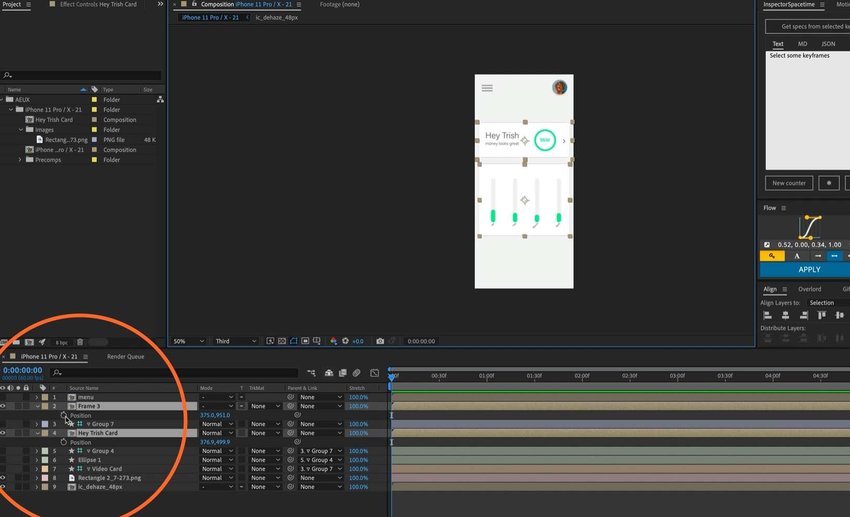
Task: Switch to JSON tab in InspectorSpacetime
Action: coord(828,44)
